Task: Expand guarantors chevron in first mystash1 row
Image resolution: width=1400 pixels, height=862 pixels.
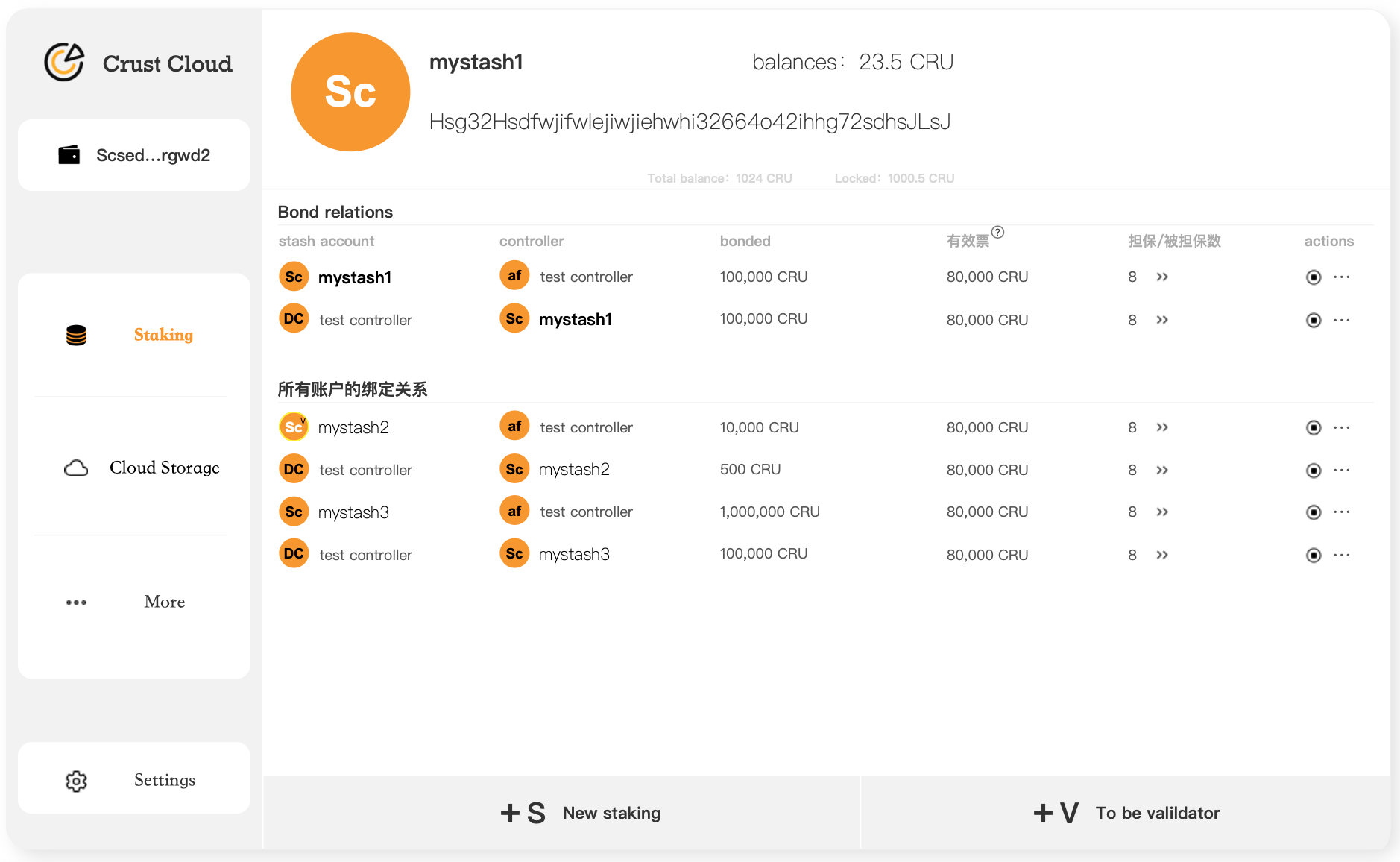Action: pos(1162,277)
